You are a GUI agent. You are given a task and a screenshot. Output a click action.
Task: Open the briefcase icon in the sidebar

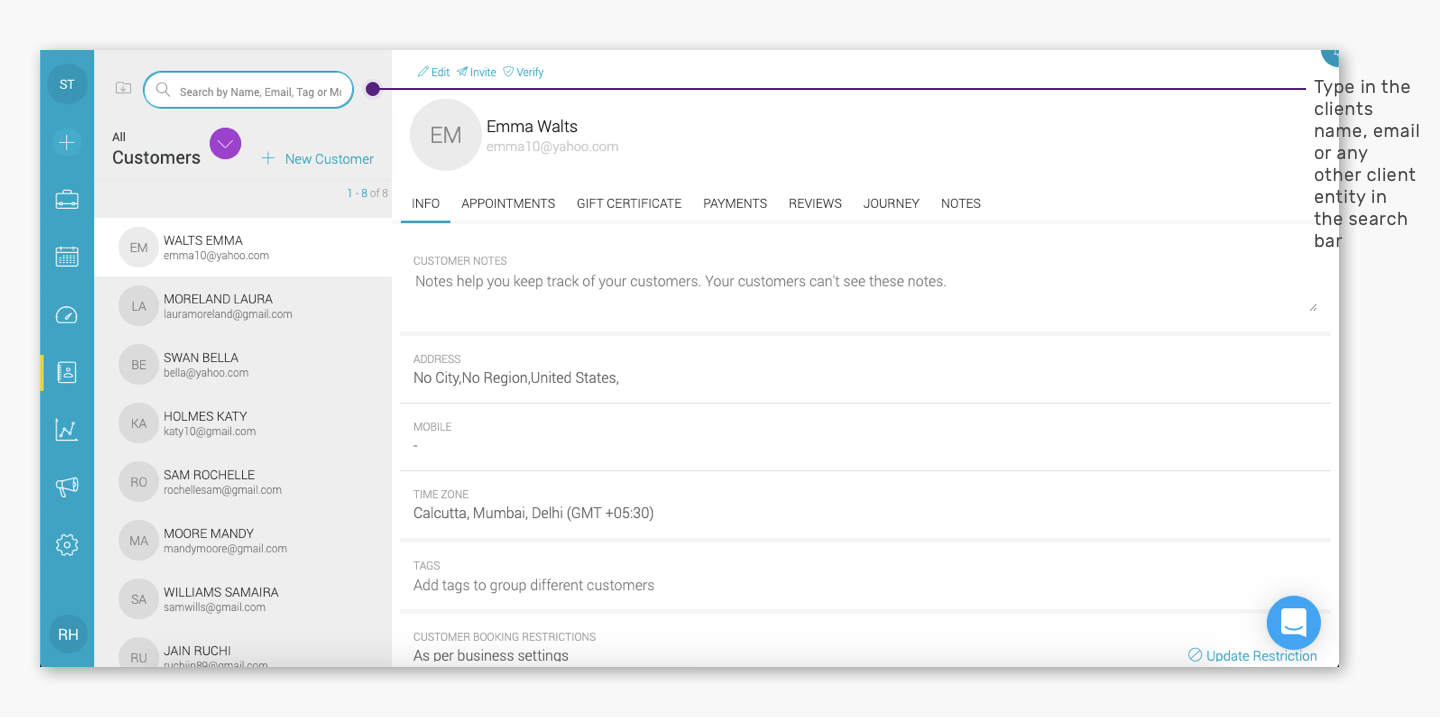(x=67, y=199)
